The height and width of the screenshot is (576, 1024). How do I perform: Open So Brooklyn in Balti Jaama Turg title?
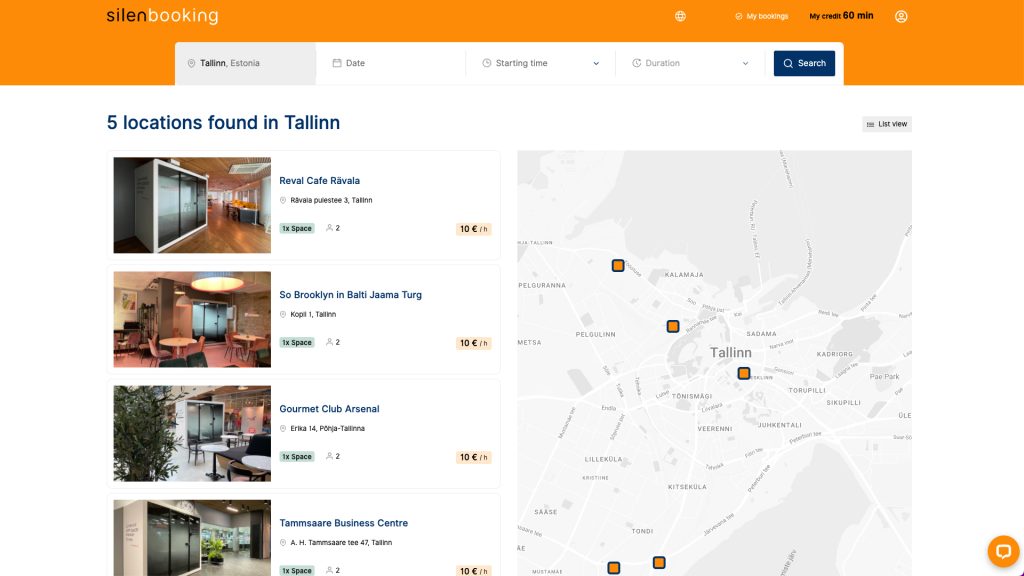click(x=351, y=295)
